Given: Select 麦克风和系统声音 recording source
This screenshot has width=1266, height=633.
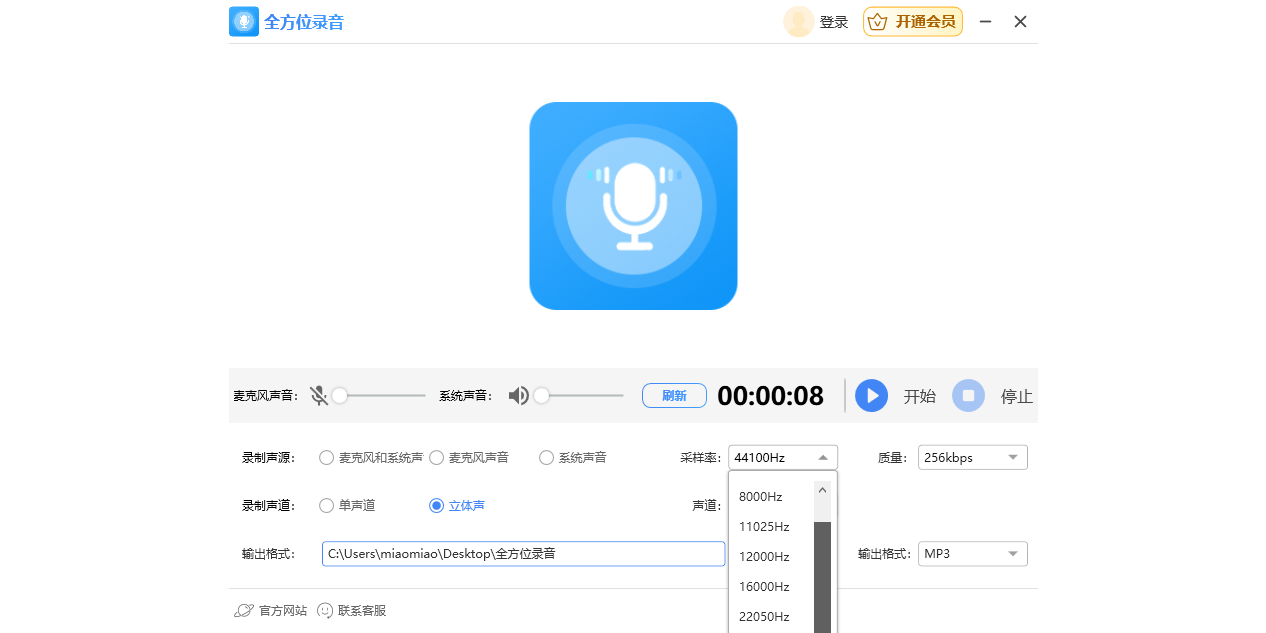Looking at the screenshot, I should tap(326, 458).
